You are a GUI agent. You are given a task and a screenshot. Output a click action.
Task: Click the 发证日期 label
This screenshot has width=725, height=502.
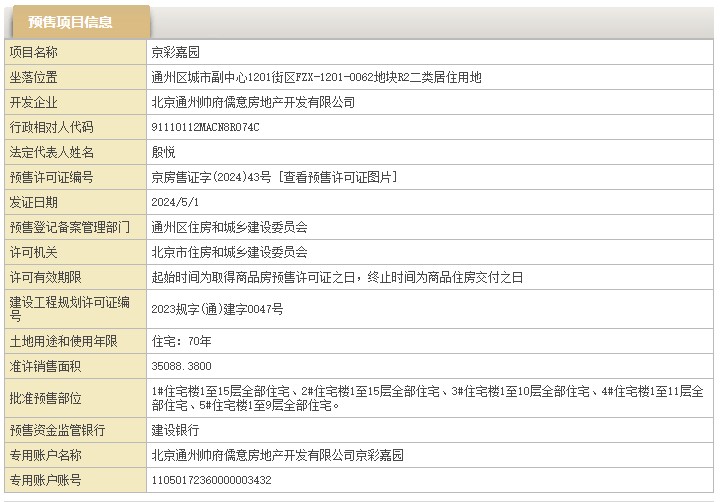[x=33, y=202]
